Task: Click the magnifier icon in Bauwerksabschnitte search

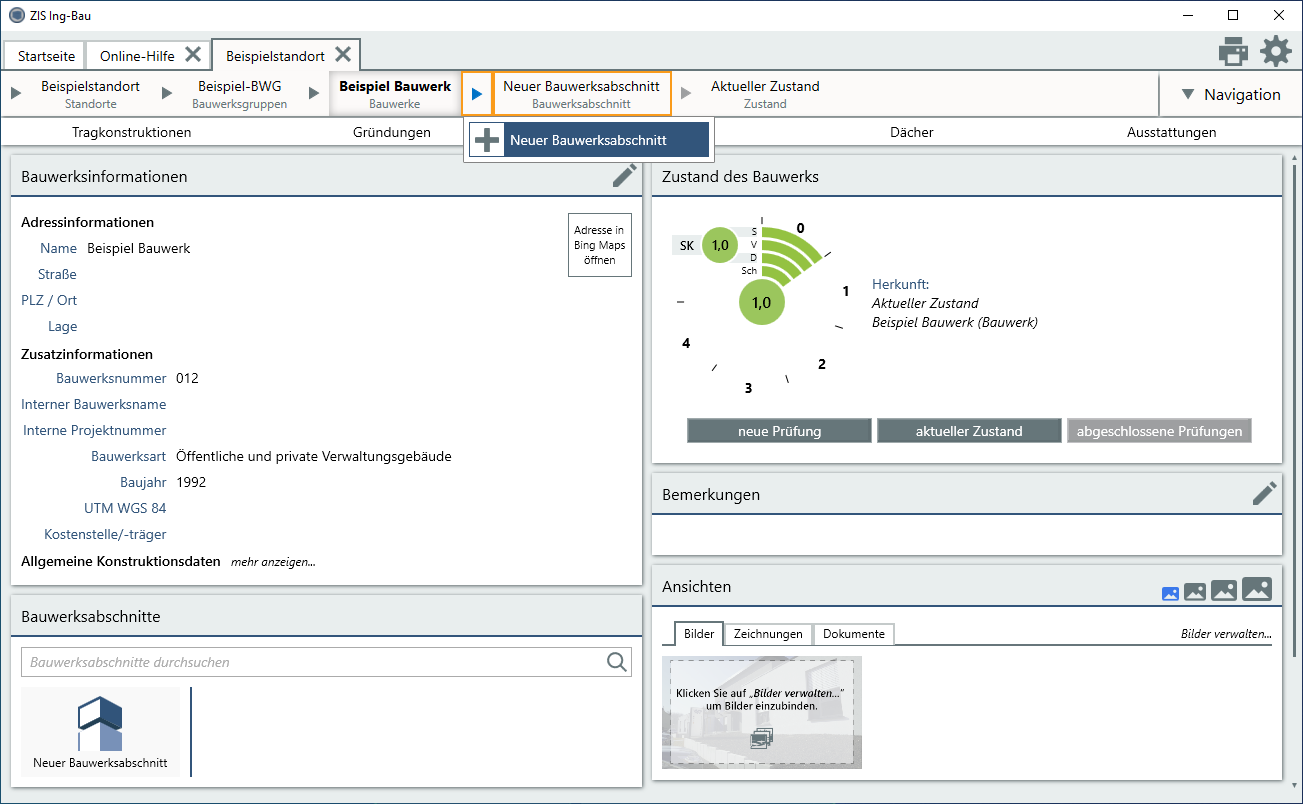Action: point(617,662)
